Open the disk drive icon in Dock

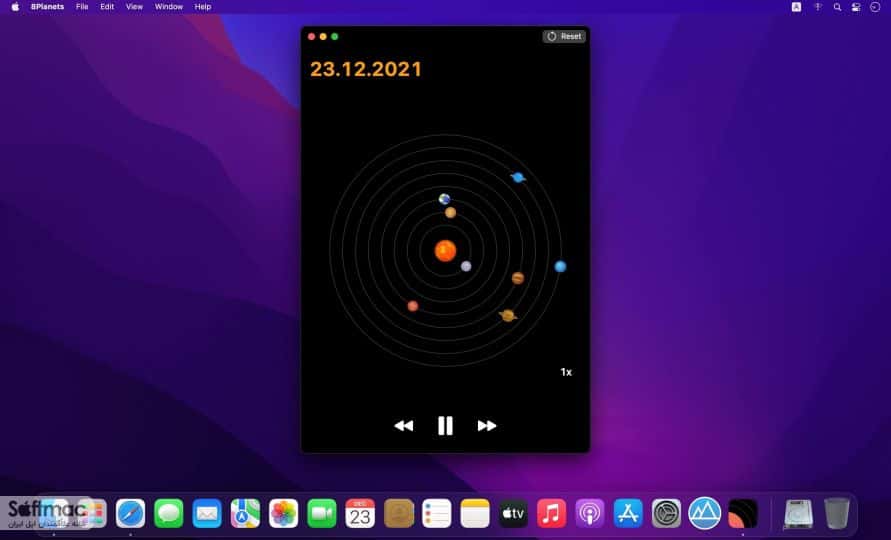click(x=798, y=513)
